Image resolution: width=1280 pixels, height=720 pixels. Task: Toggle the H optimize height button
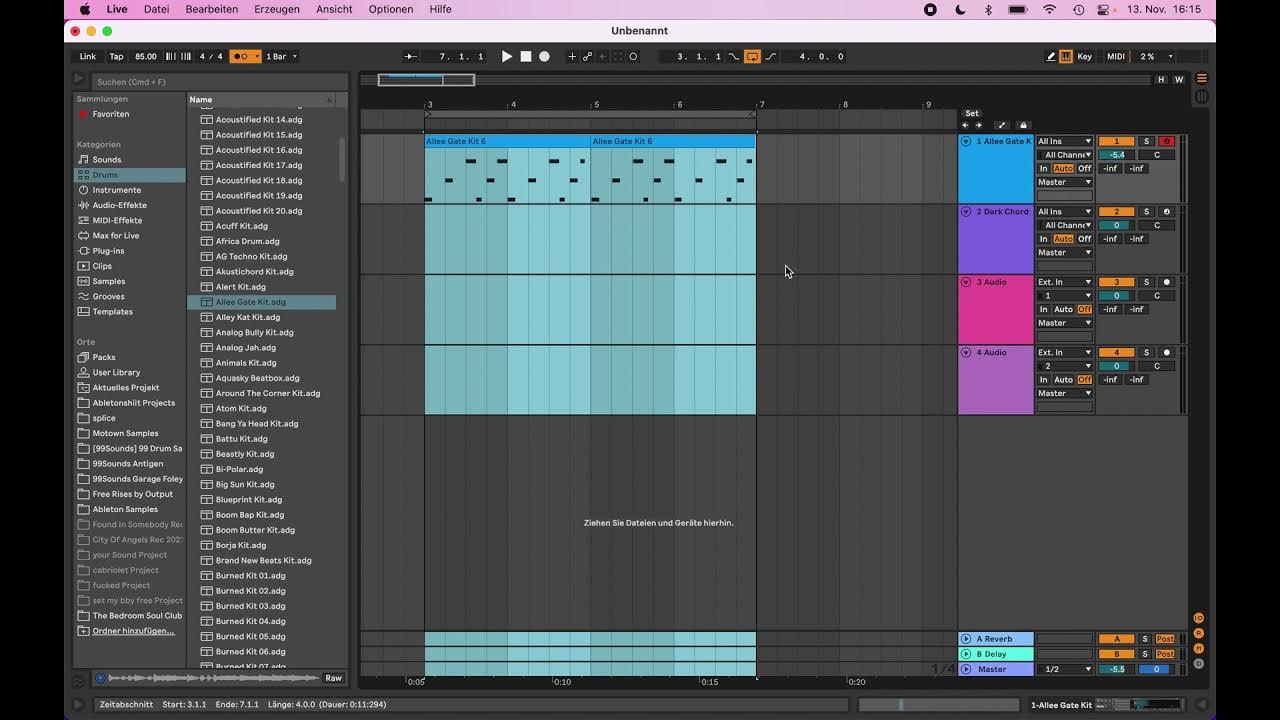pyautogui.click(x=1161, y=80)
